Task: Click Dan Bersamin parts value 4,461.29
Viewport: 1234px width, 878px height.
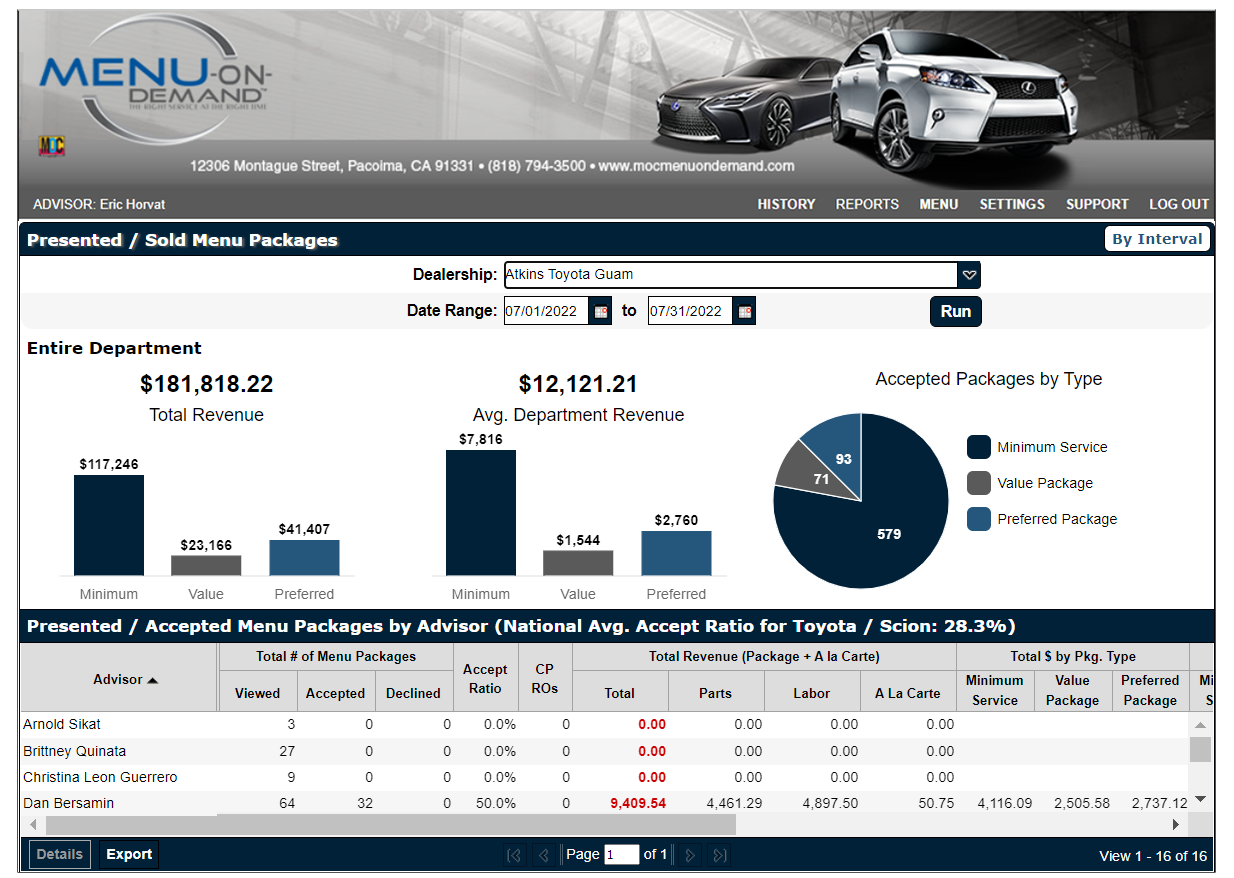Action: [734, 803]
